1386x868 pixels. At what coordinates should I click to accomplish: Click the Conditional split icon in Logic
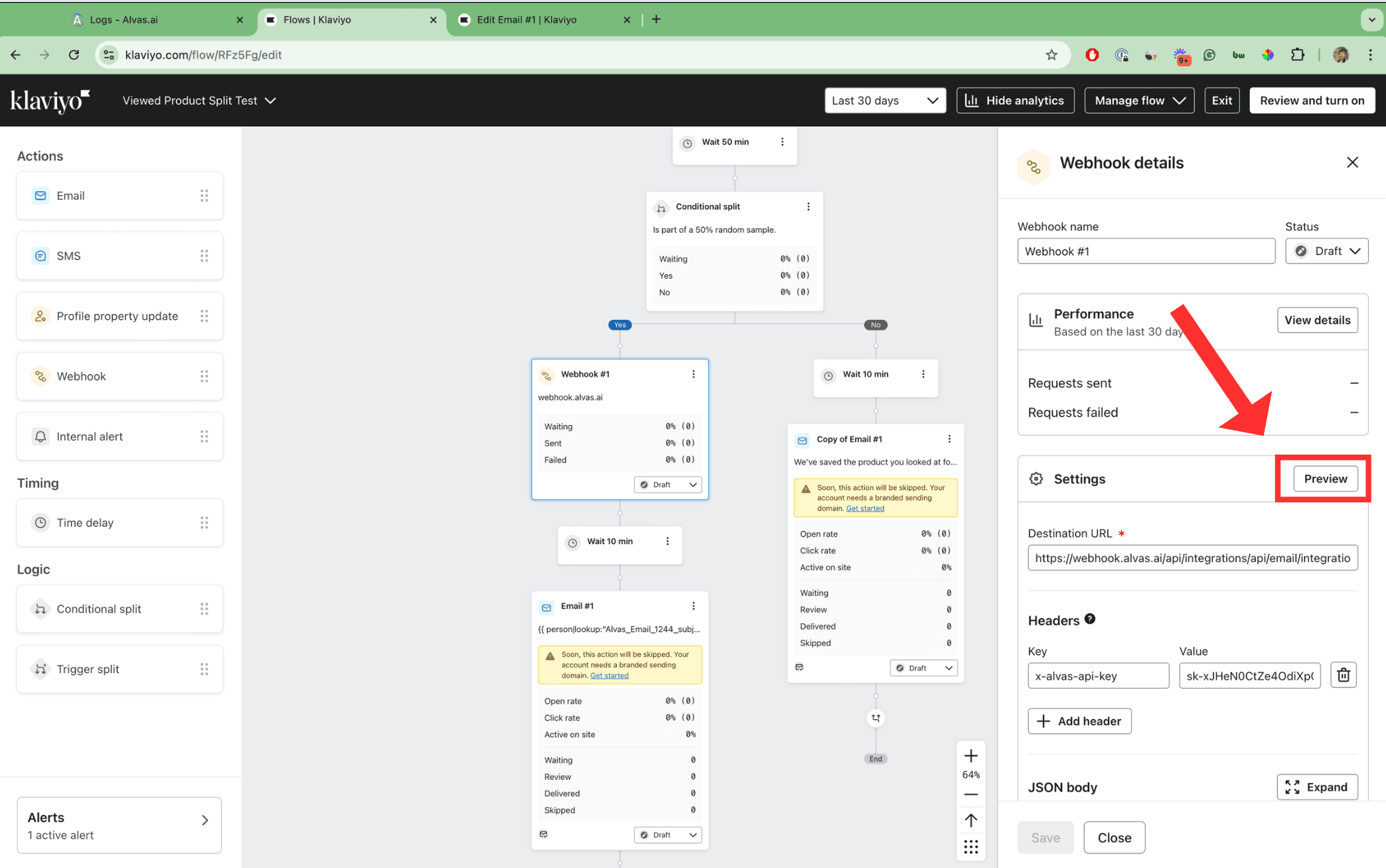point(40,609)
